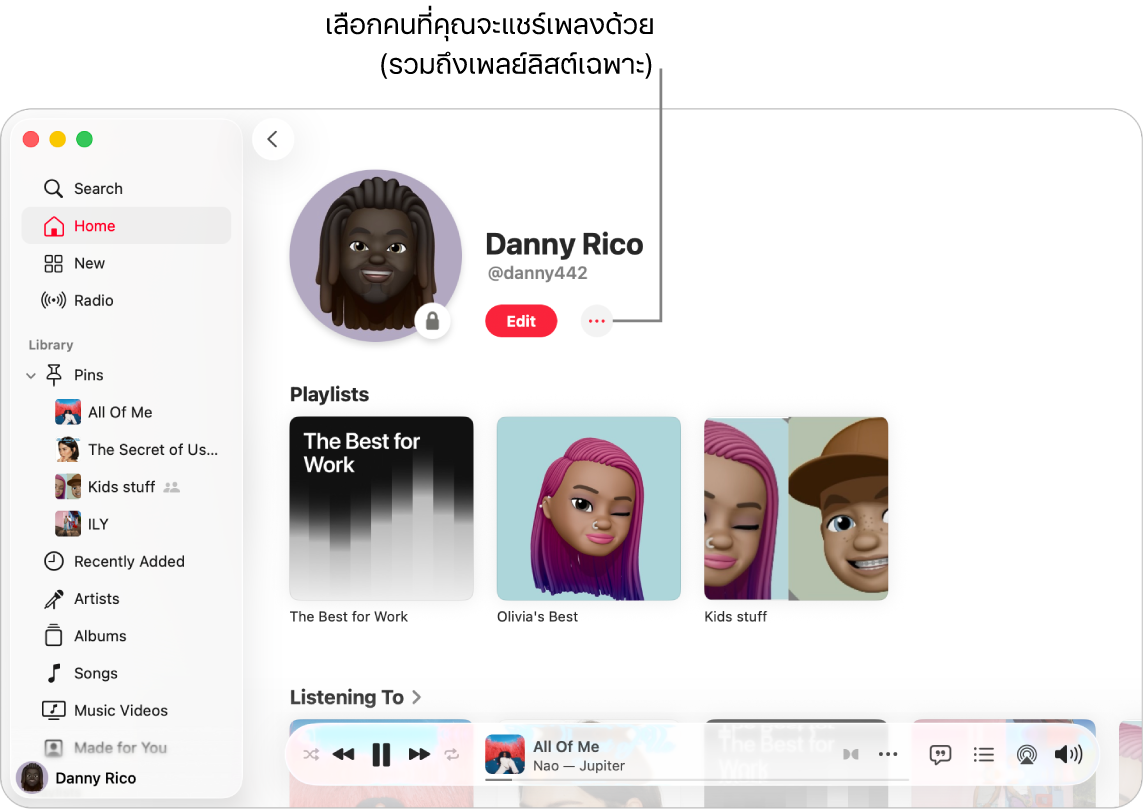
Task: Open the AirPlay device picker
Action: click(x=1027, y=754)
